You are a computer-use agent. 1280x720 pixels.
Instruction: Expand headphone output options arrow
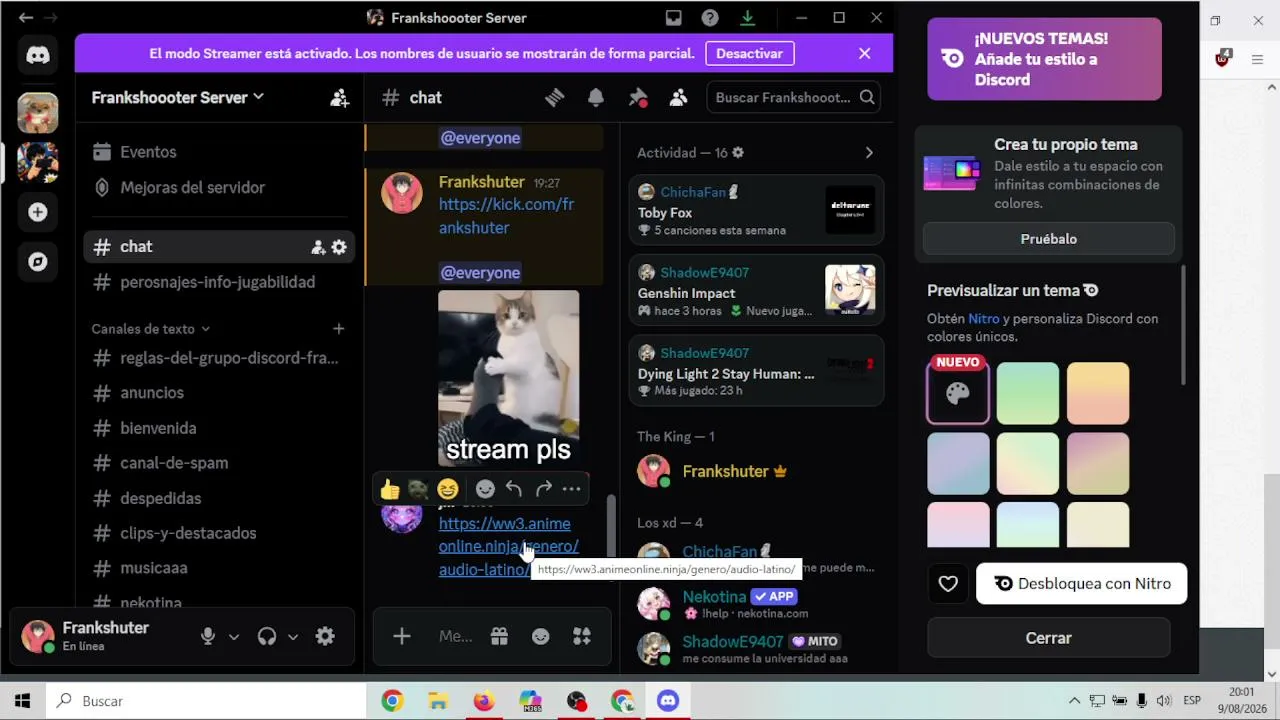click(293, 637)
